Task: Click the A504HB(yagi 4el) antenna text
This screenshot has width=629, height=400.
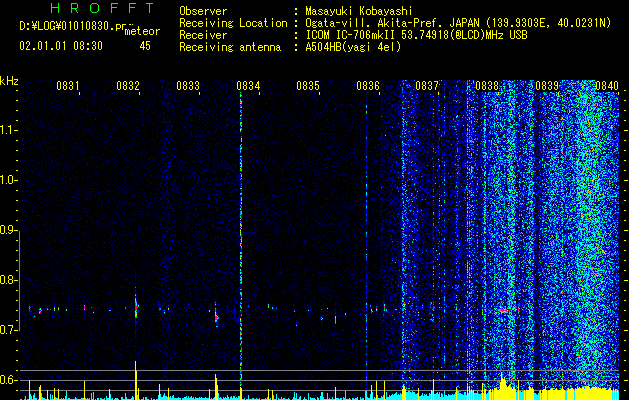Action: [x=353, y=47]
